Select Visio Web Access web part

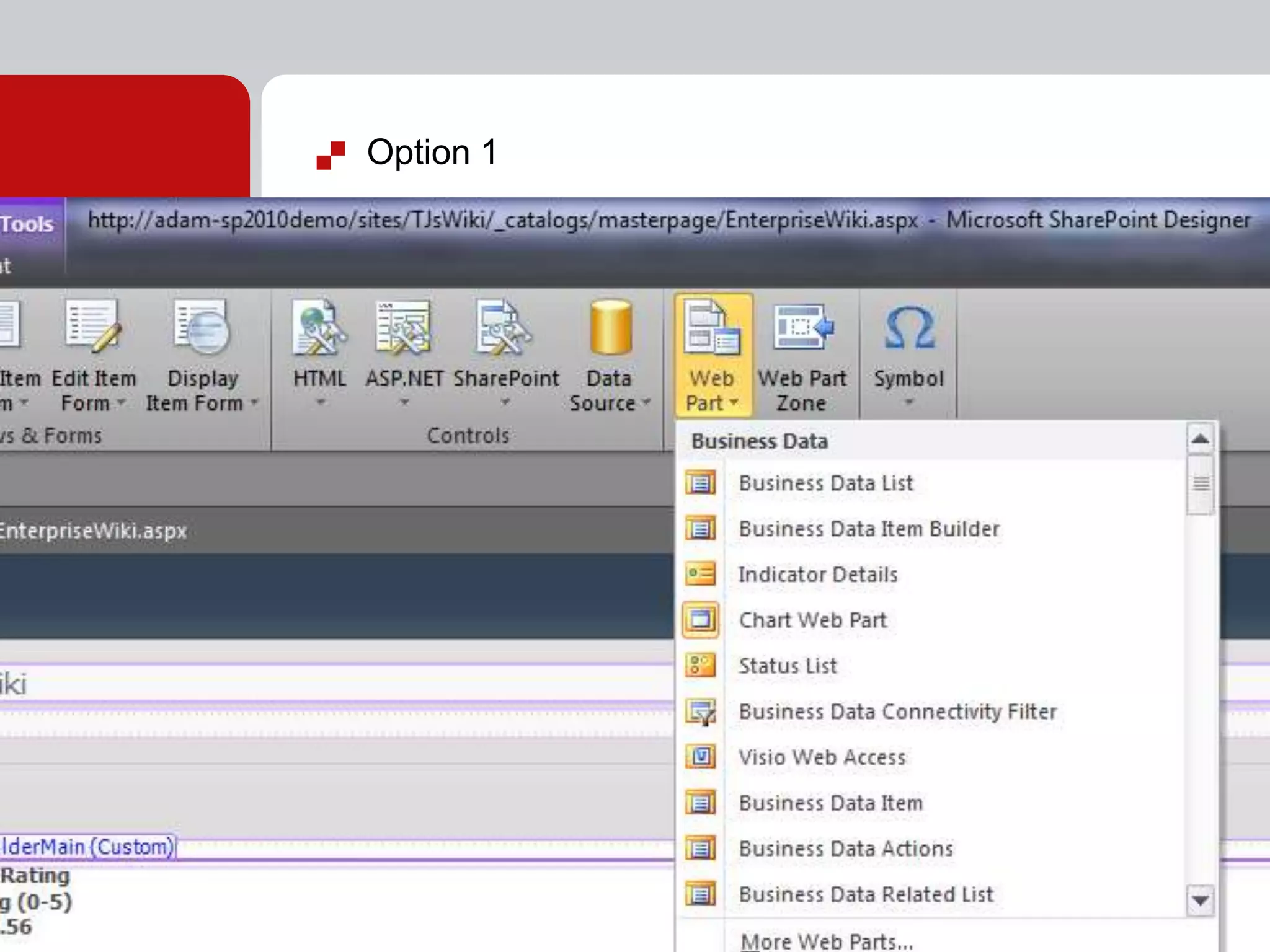pos(822,757)
